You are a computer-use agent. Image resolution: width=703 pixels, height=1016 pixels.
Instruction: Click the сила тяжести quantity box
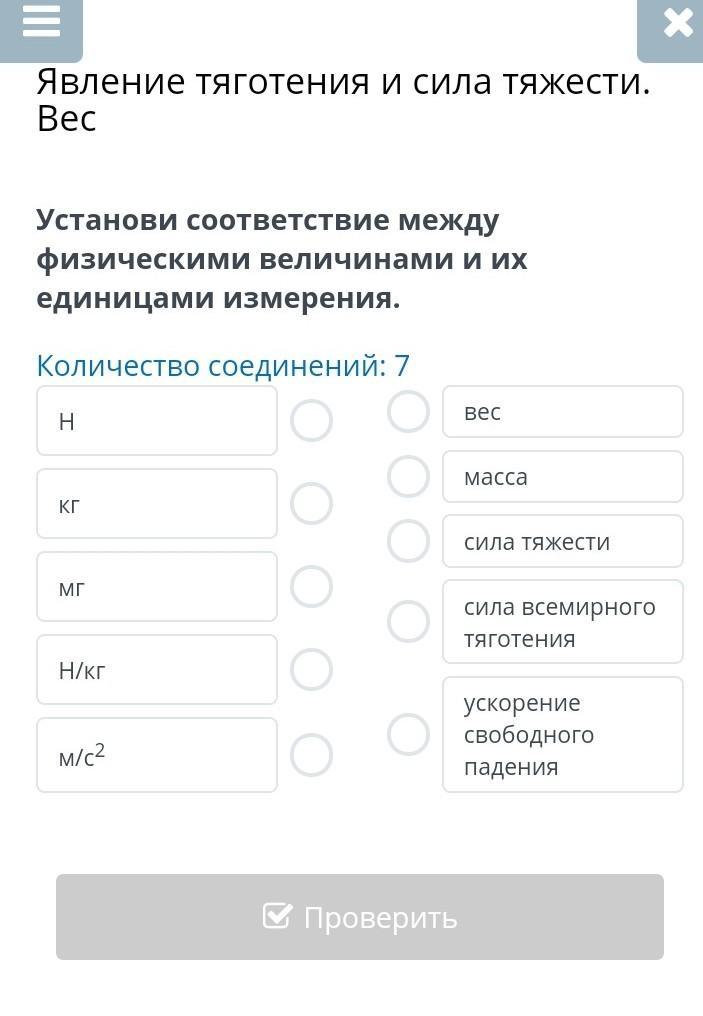pos(563,542)
